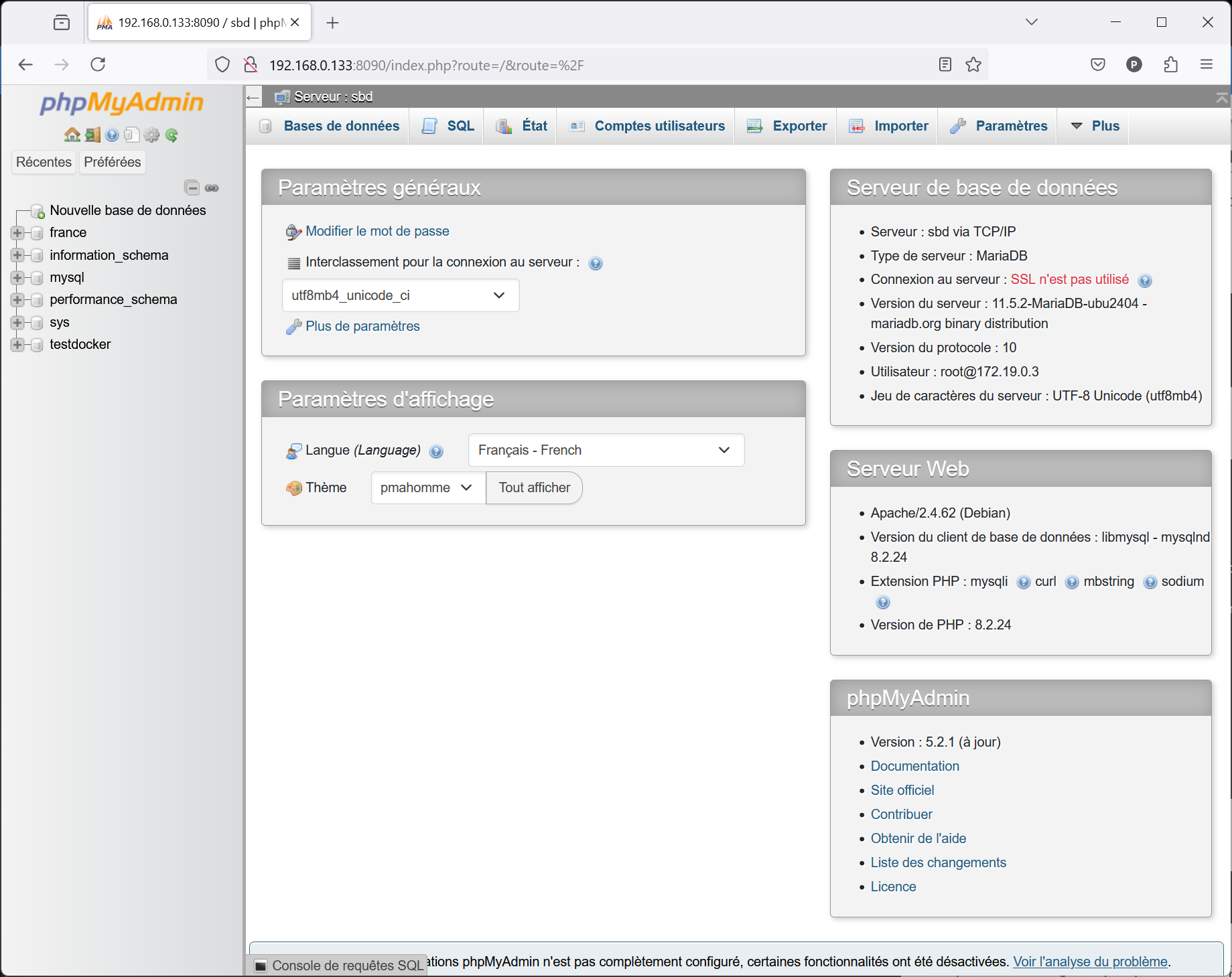Show the Préférées tables list

coord(113,162)
